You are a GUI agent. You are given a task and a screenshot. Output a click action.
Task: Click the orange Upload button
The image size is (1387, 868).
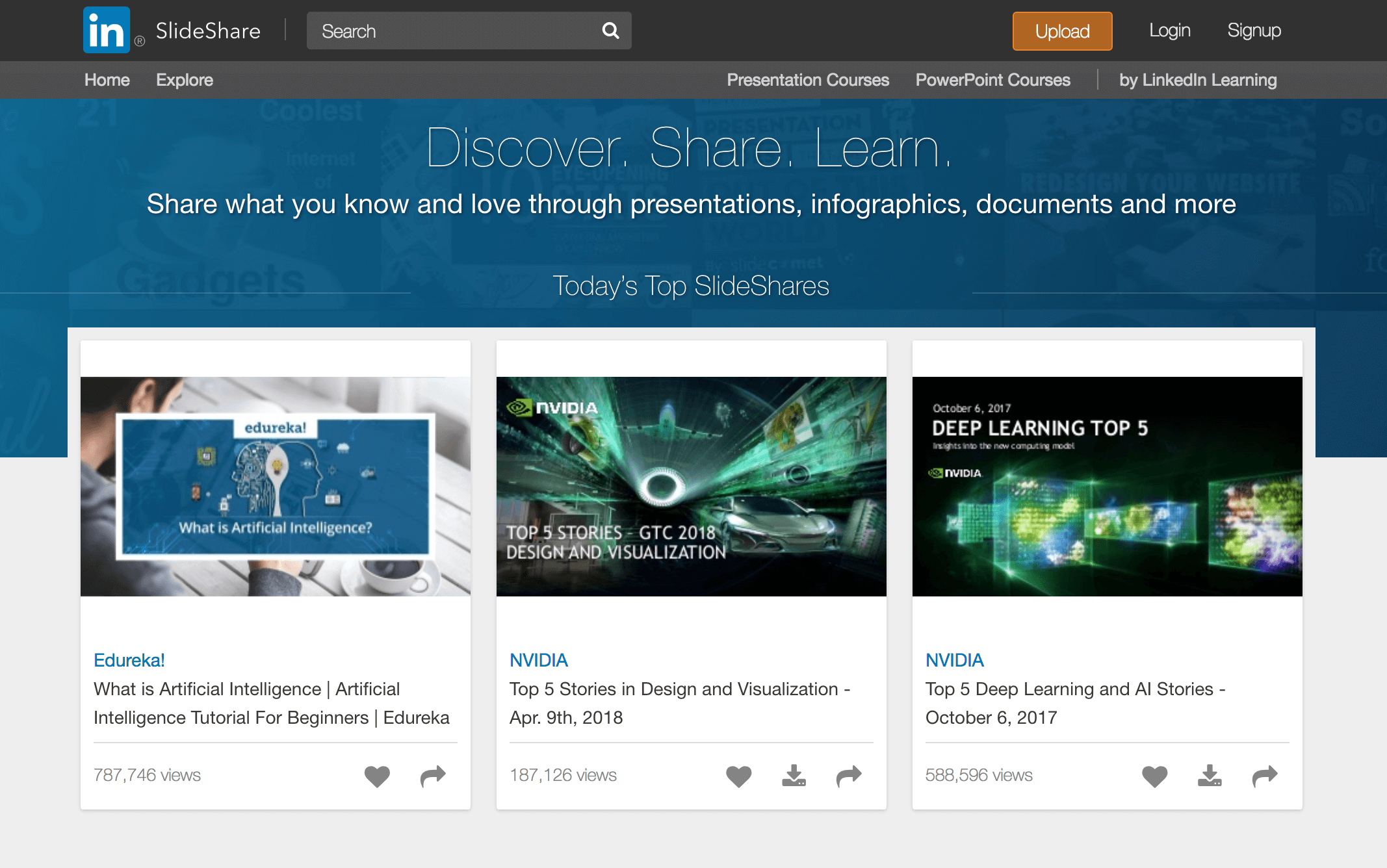pos(1062,31)
